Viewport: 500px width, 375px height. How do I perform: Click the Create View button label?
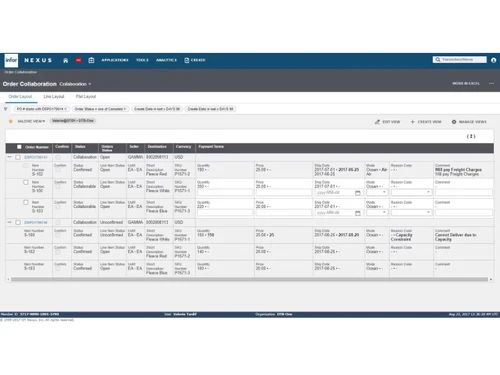pos(429,122)
